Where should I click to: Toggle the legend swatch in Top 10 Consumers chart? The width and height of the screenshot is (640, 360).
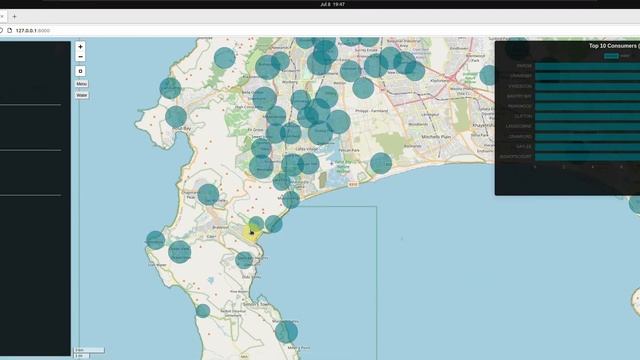click(611, 56)
